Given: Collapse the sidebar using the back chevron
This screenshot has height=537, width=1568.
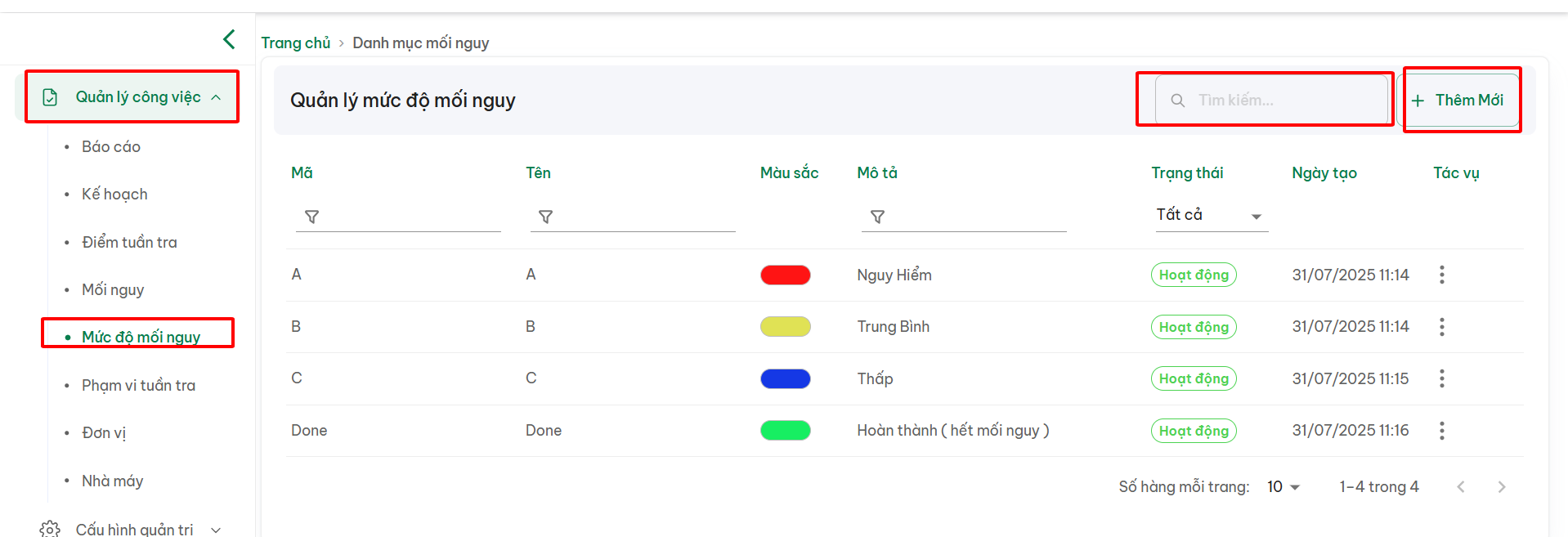Looking at the screenshot, I should pos(229,39).
